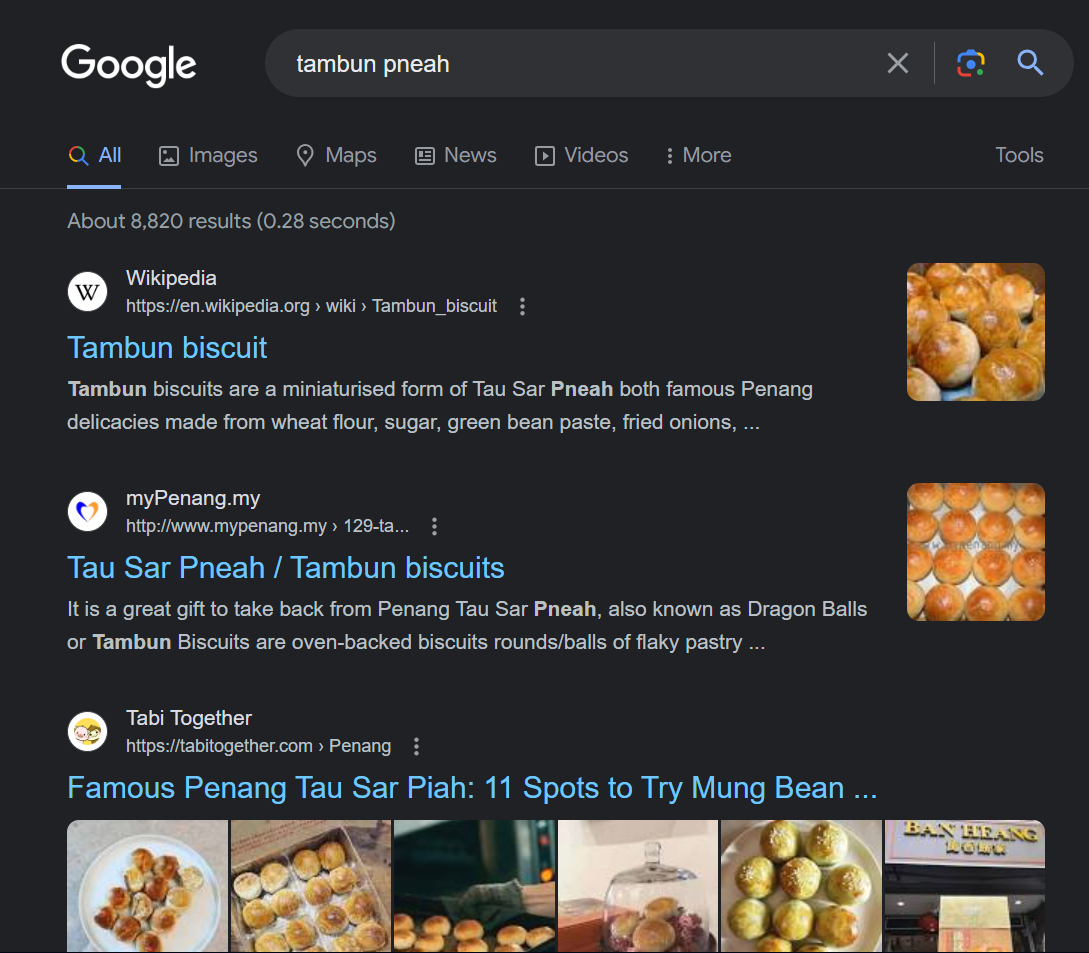The image size is (1089, 953).
Task: Open thumbnail of glass dome biscuit
Action: tap(638, 886)
